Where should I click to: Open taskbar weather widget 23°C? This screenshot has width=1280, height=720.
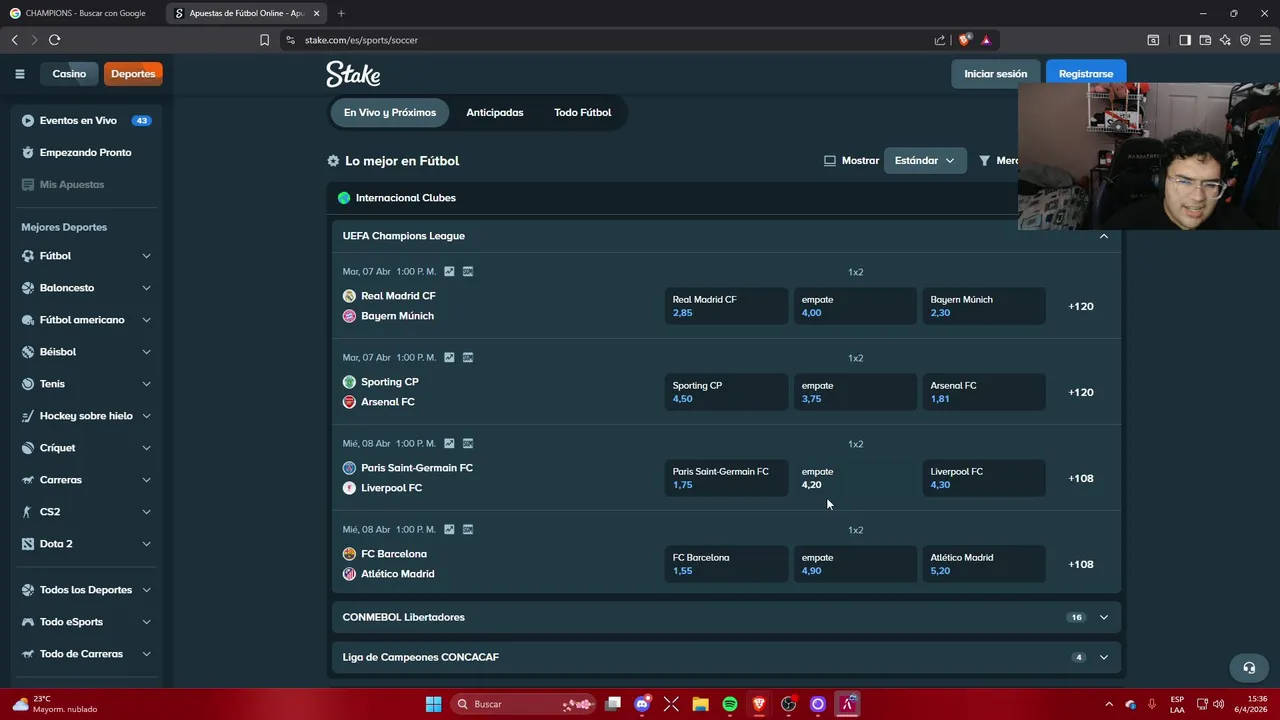pyautogui.click(x=55, y=704)
